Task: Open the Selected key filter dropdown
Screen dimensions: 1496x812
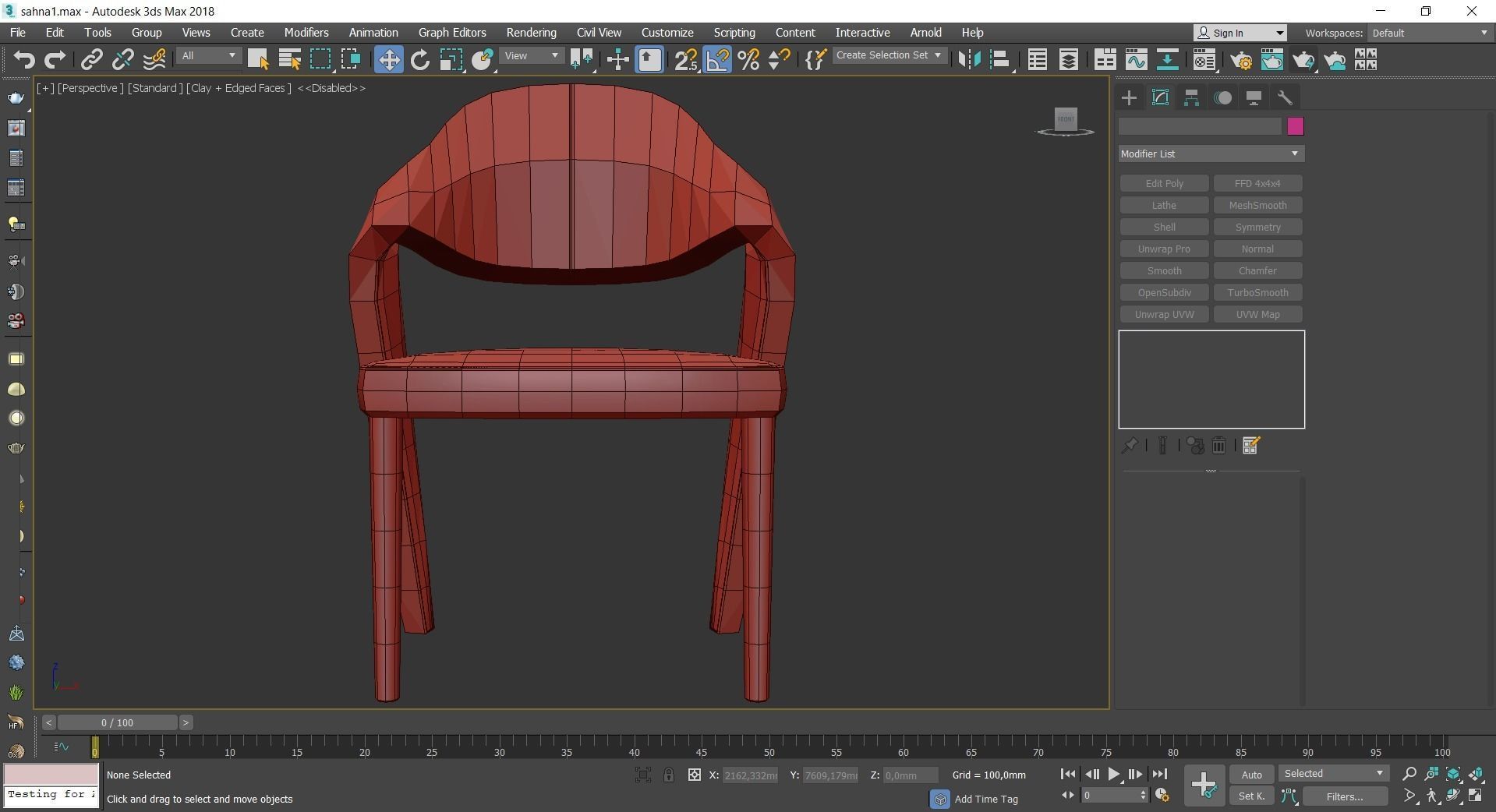Action: pyautogui.click(x=1334, y=774)
